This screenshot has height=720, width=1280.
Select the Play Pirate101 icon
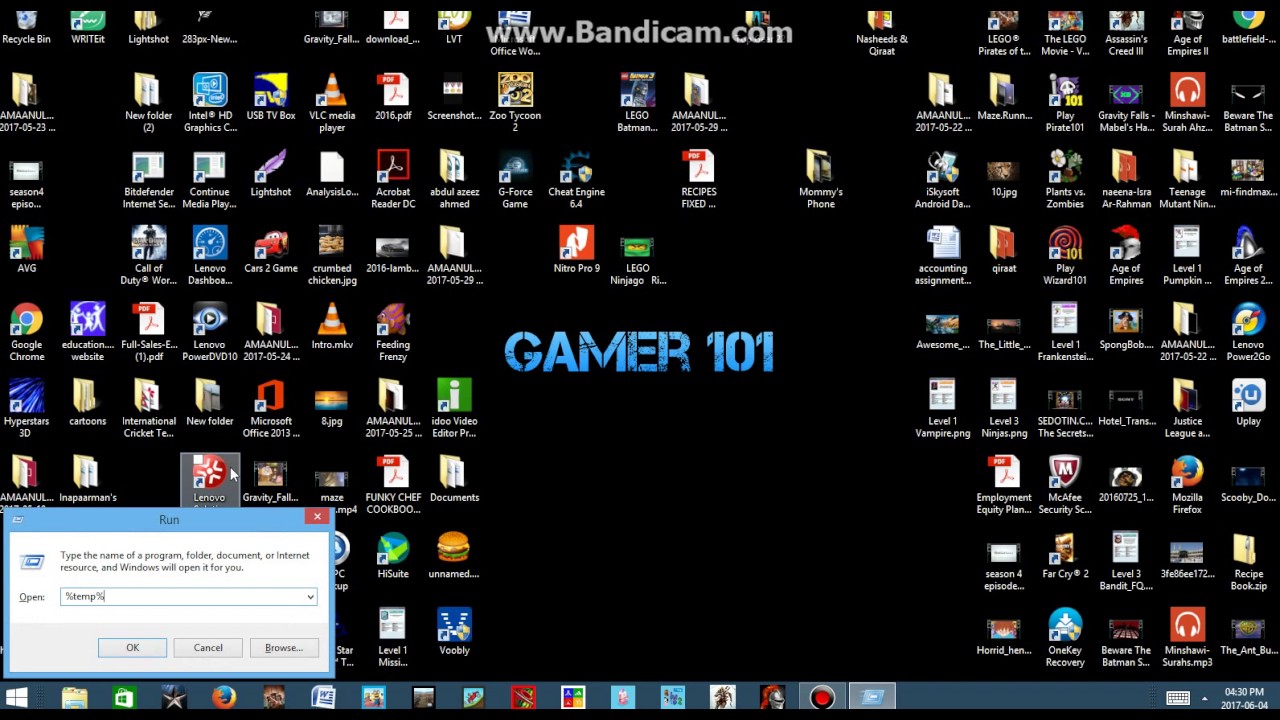(x=1065, y=104)
